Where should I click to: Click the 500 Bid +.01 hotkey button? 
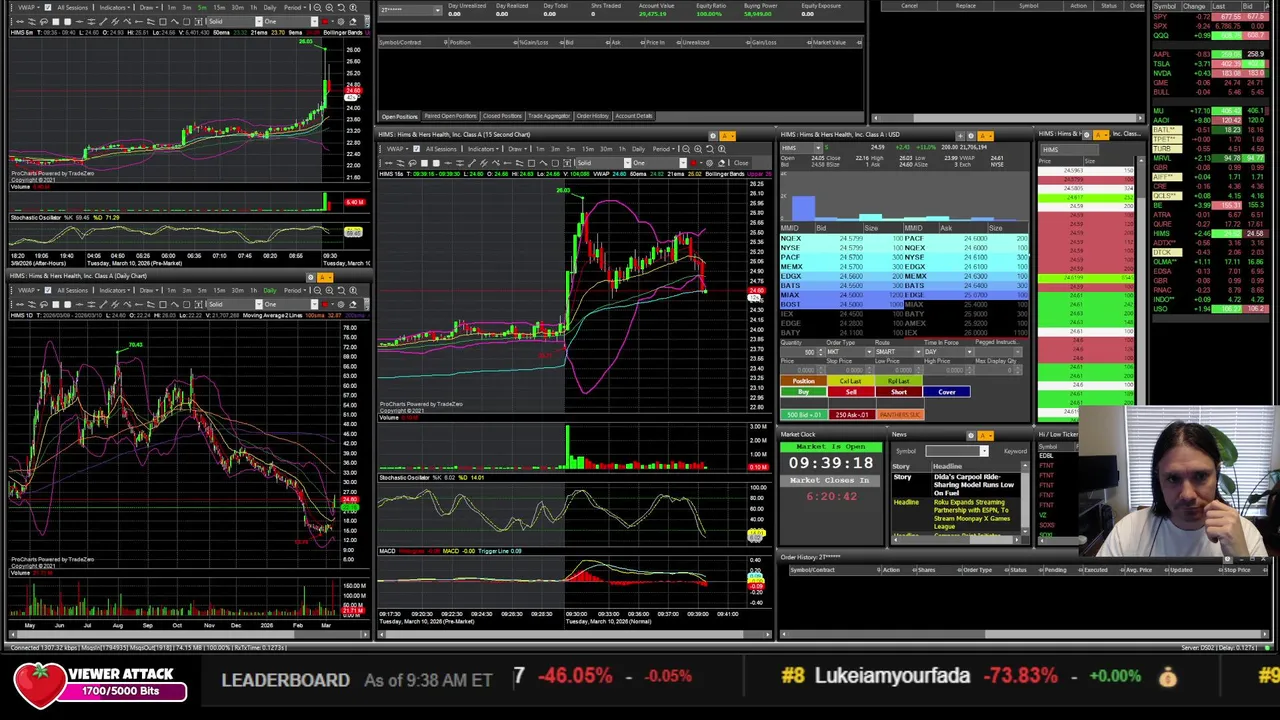803,415
